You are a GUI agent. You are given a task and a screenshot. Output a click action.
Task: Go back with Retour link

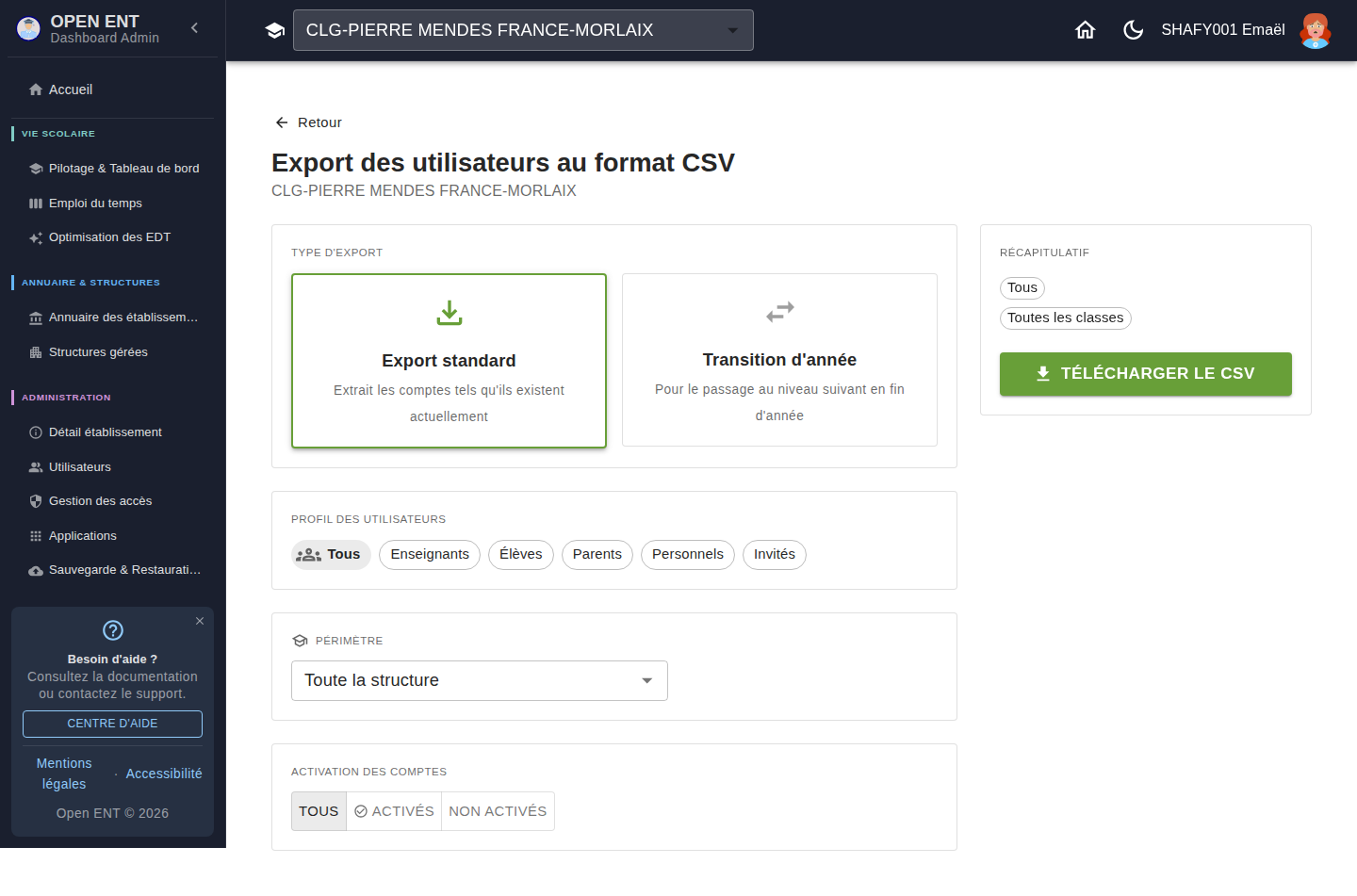(308, 122)
